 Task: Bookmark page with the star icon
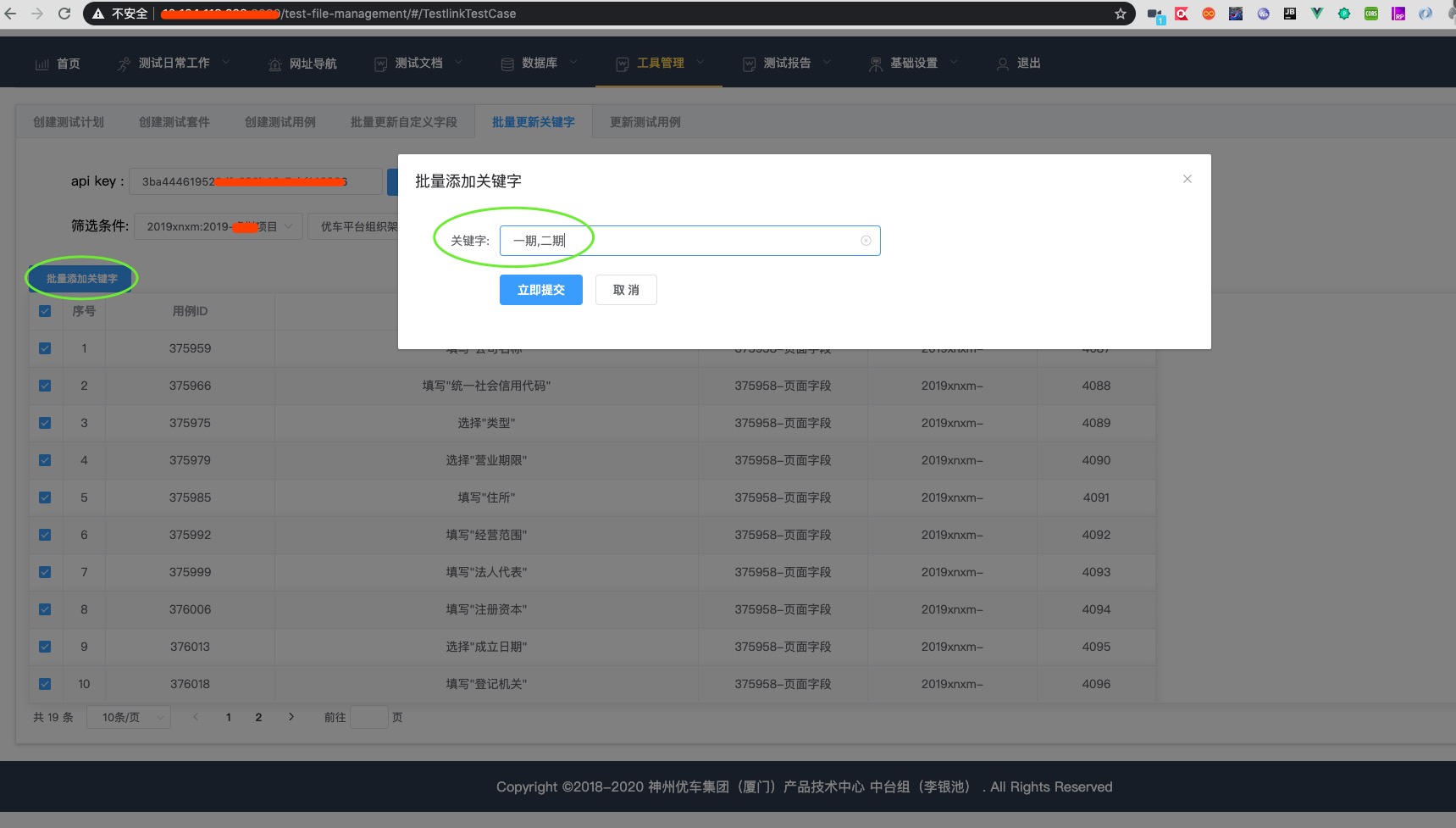[x=1121, y=14]
